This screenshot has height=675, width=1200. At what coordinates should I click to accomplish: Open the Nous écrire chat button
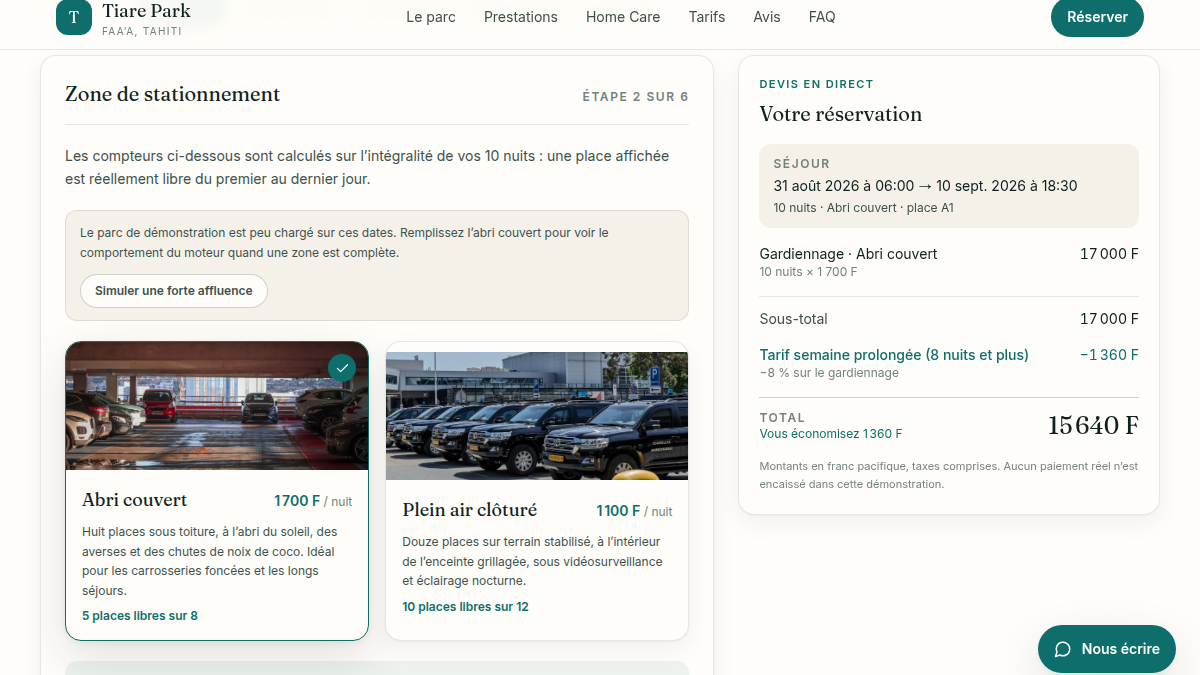tap(1107, 649)
